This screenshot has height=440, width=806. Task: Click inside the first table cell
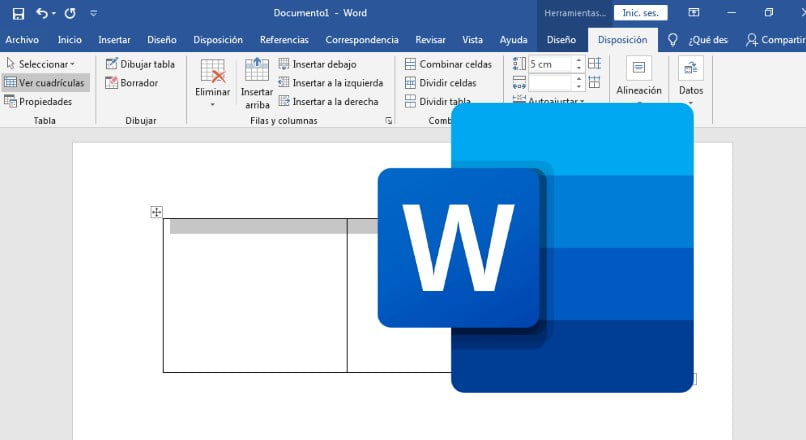(x=255, y=295)
